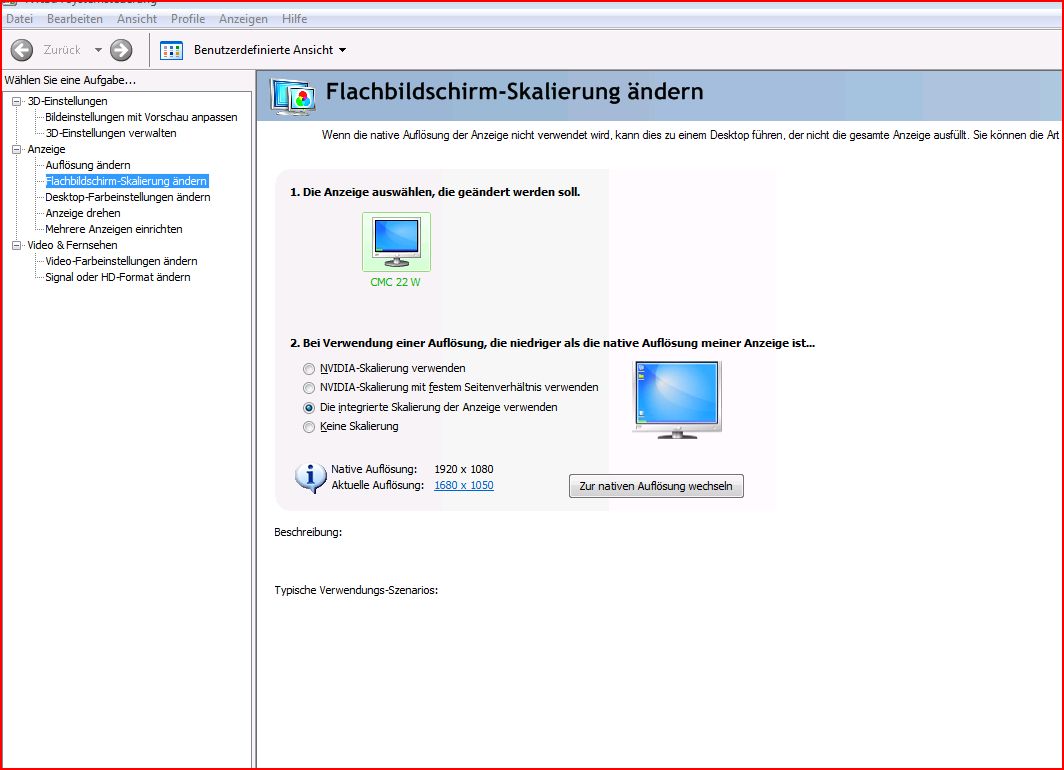This screenshot has height=770, width=1064.
Task: Select NVIDIA-Skalierung mit festem Seitenverhältnis option
Action: click(x=309, y=388)
